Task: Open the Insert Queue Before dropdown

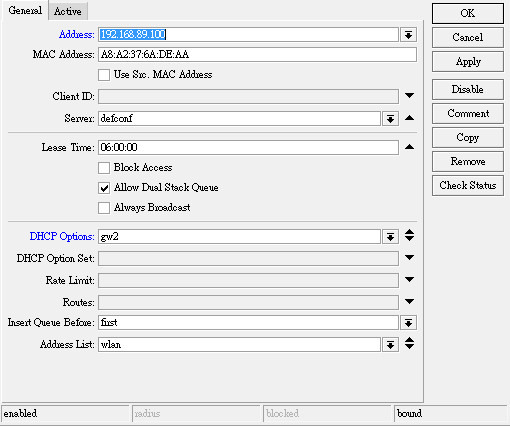Action: [x=408, y=323]
